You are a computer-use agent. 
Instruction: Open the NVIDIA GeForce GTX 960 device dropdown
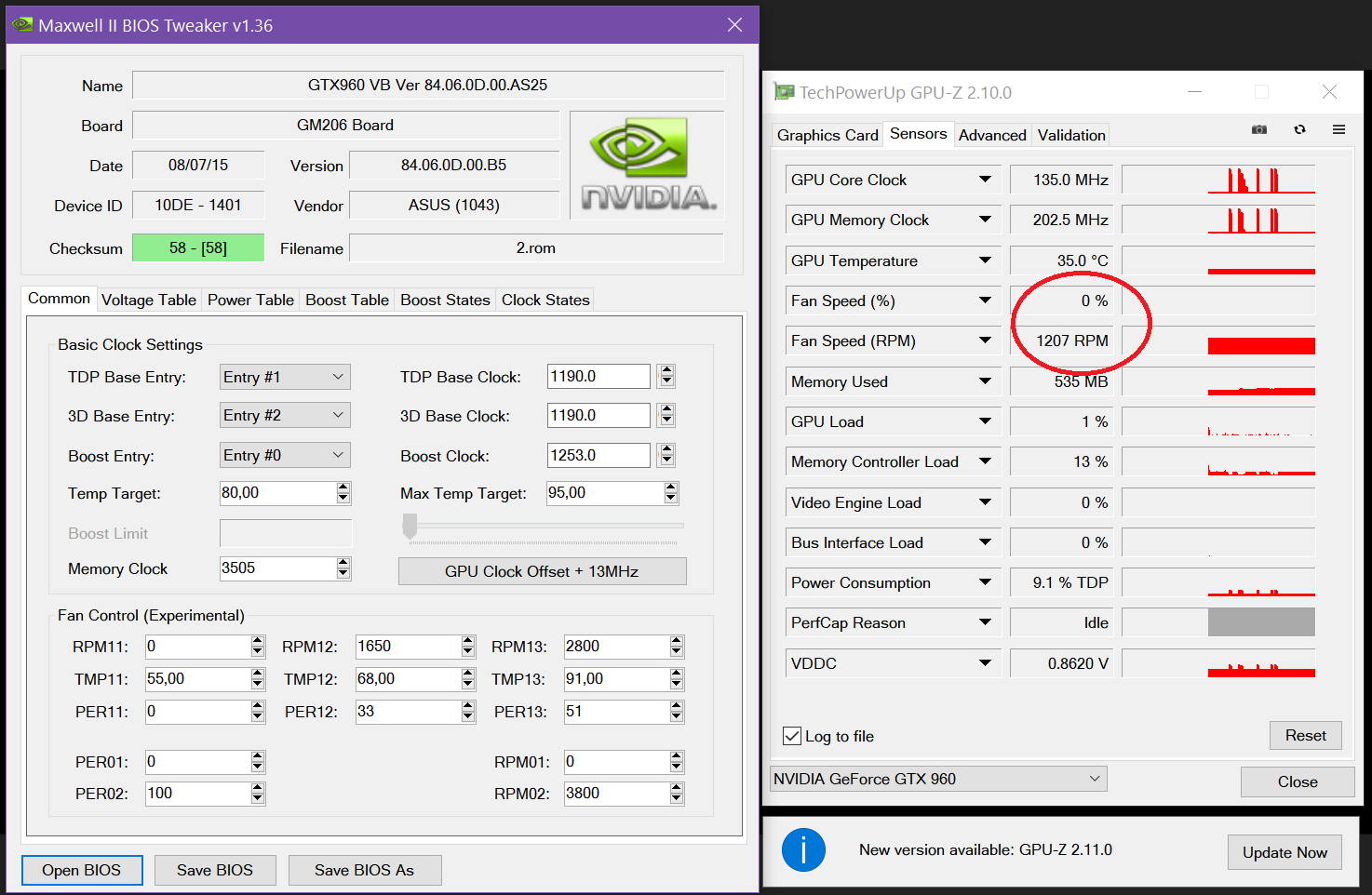938,779
